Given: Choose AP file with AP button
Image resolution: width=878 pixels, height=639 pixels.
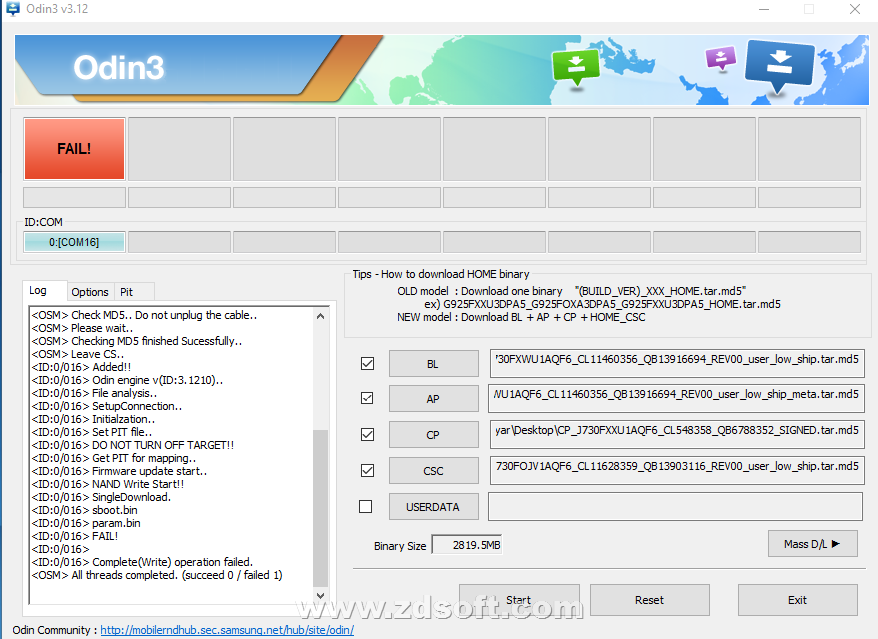Looking at the screenshot, I should [433, 399].
